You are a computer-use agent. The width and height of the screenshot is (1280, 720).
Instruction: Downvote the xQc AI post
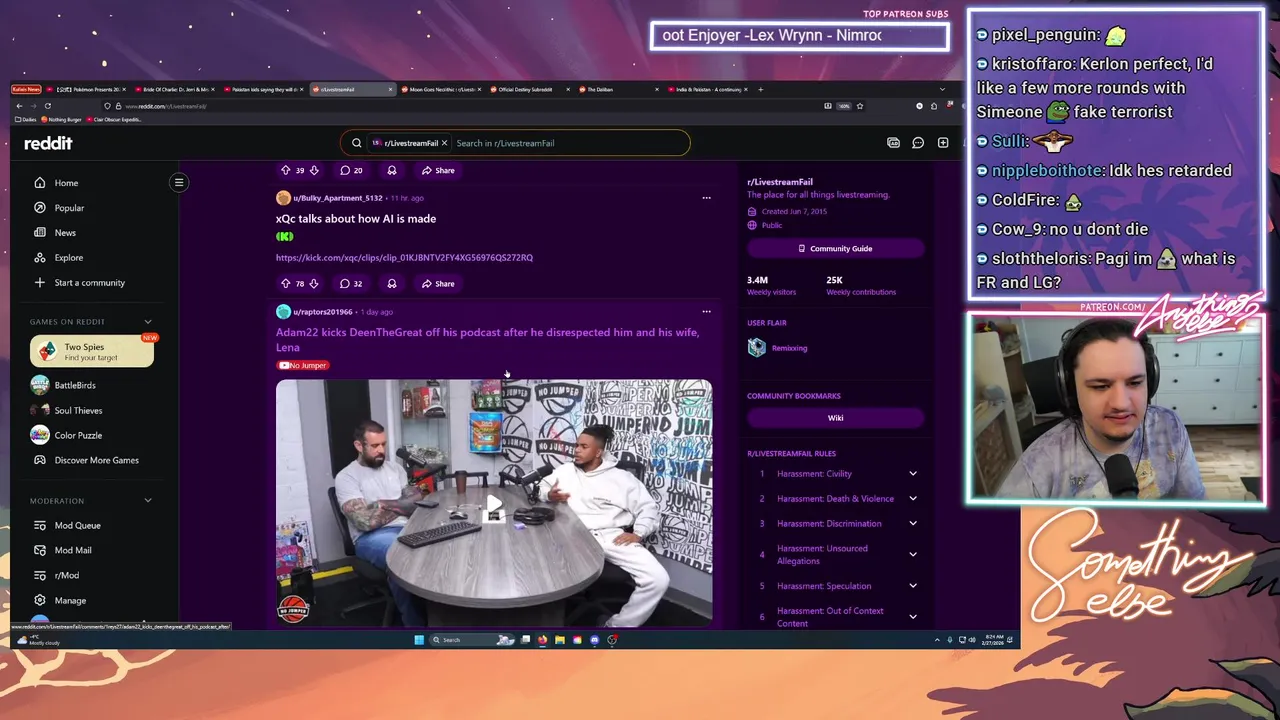click(314, 283)
